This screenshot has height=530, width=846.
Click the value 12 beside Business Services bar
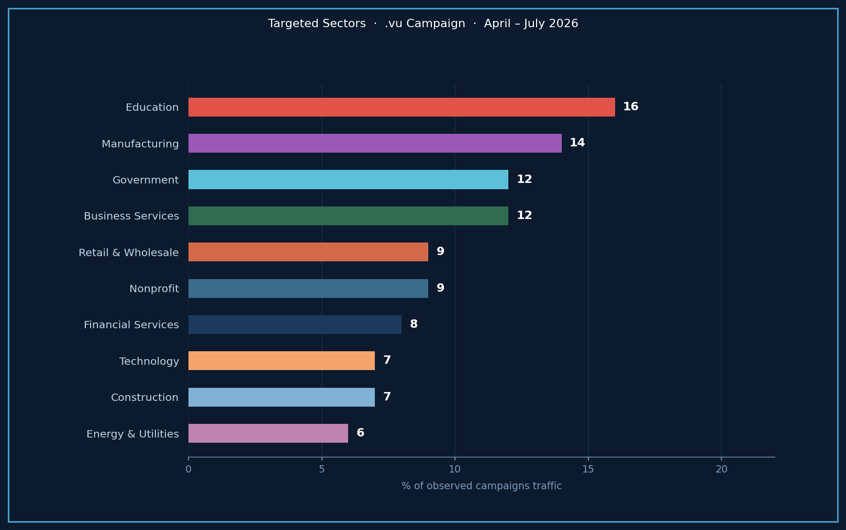(524, 215)
